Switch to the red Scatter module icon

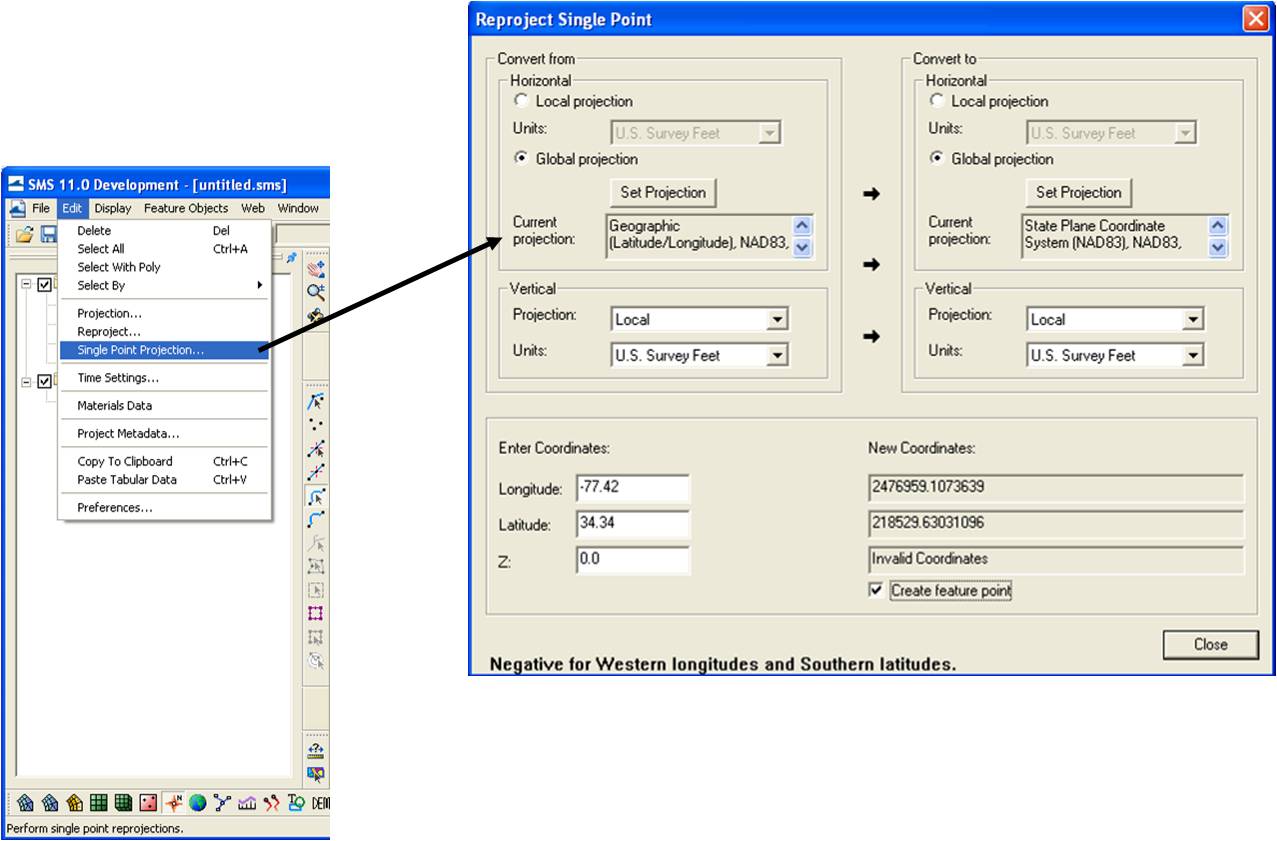coord(148,802)
